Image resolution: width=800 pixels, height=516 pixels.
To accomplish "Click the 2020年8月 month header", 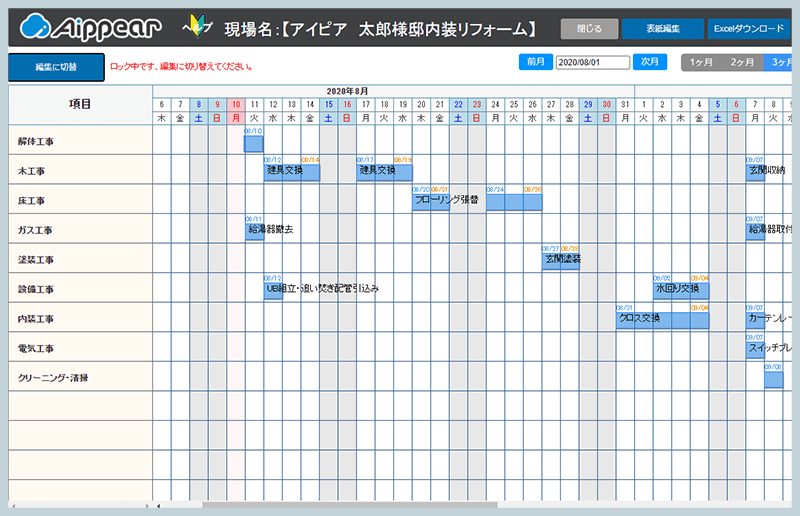I will point(347,91).
